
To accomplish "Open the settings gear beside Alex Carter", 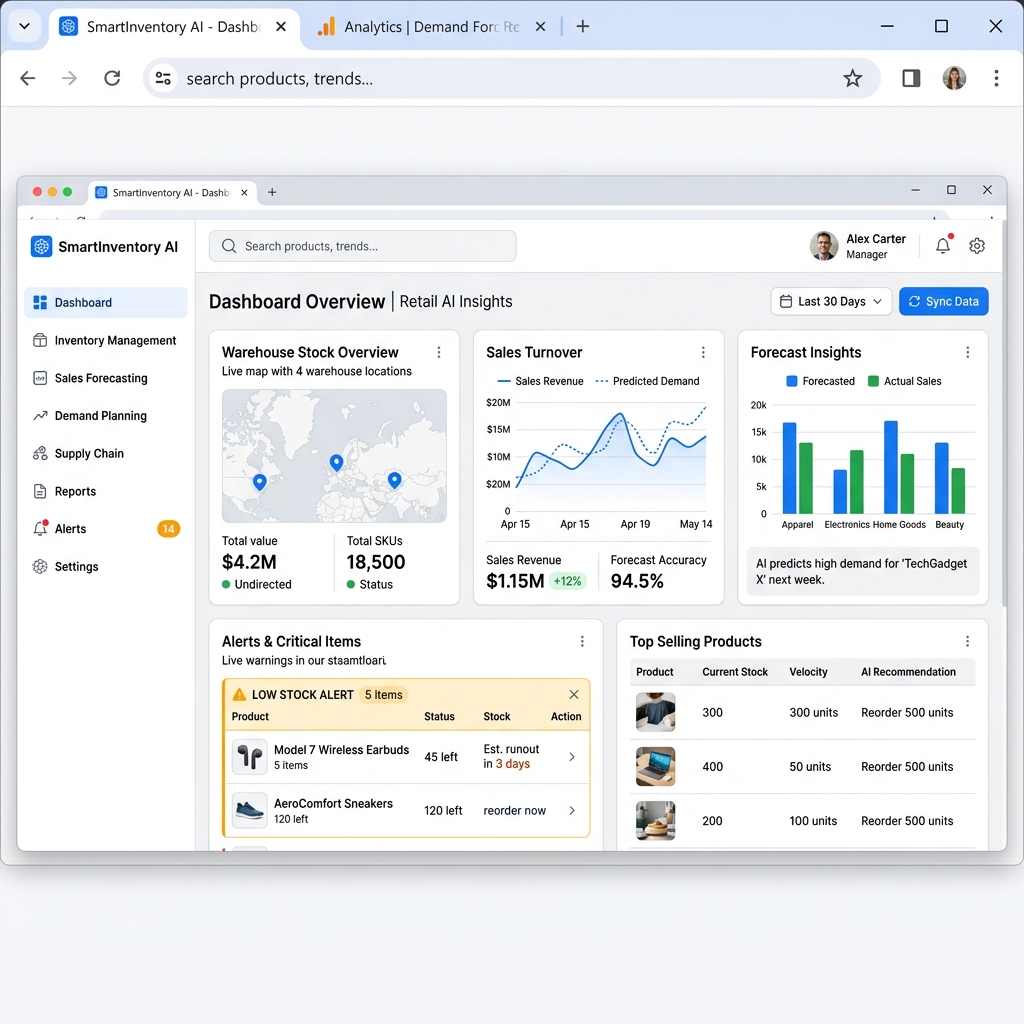I will coord(977,246).
